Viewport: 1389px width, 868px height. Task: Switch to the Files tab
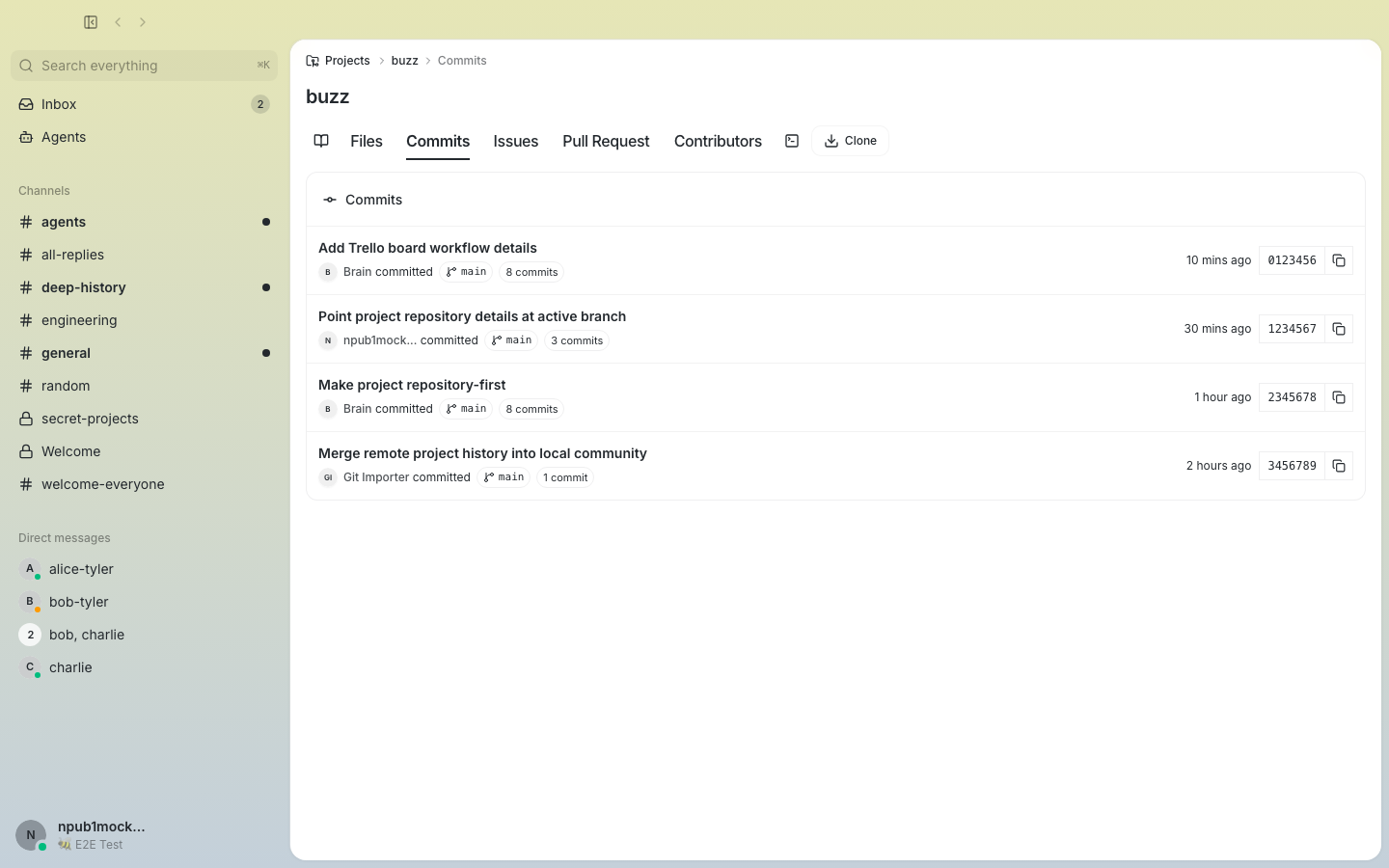click(367, 141)
